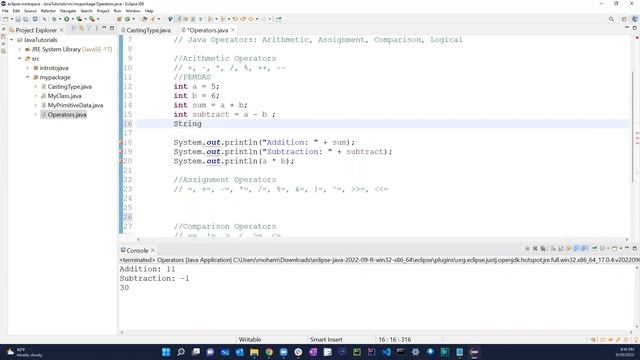Screen dimensions: 640x360
Task: Open Visual Studio Code from the taskbar
Action: (x=386, y=352)
